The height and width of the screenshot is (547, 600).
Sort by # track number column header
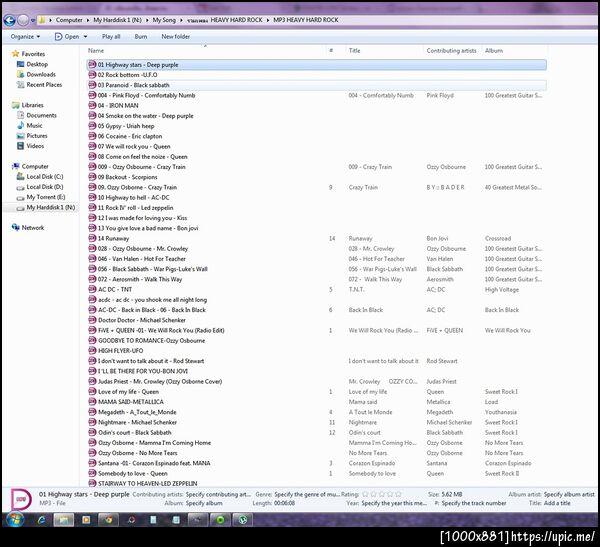(x=331, y=51)
